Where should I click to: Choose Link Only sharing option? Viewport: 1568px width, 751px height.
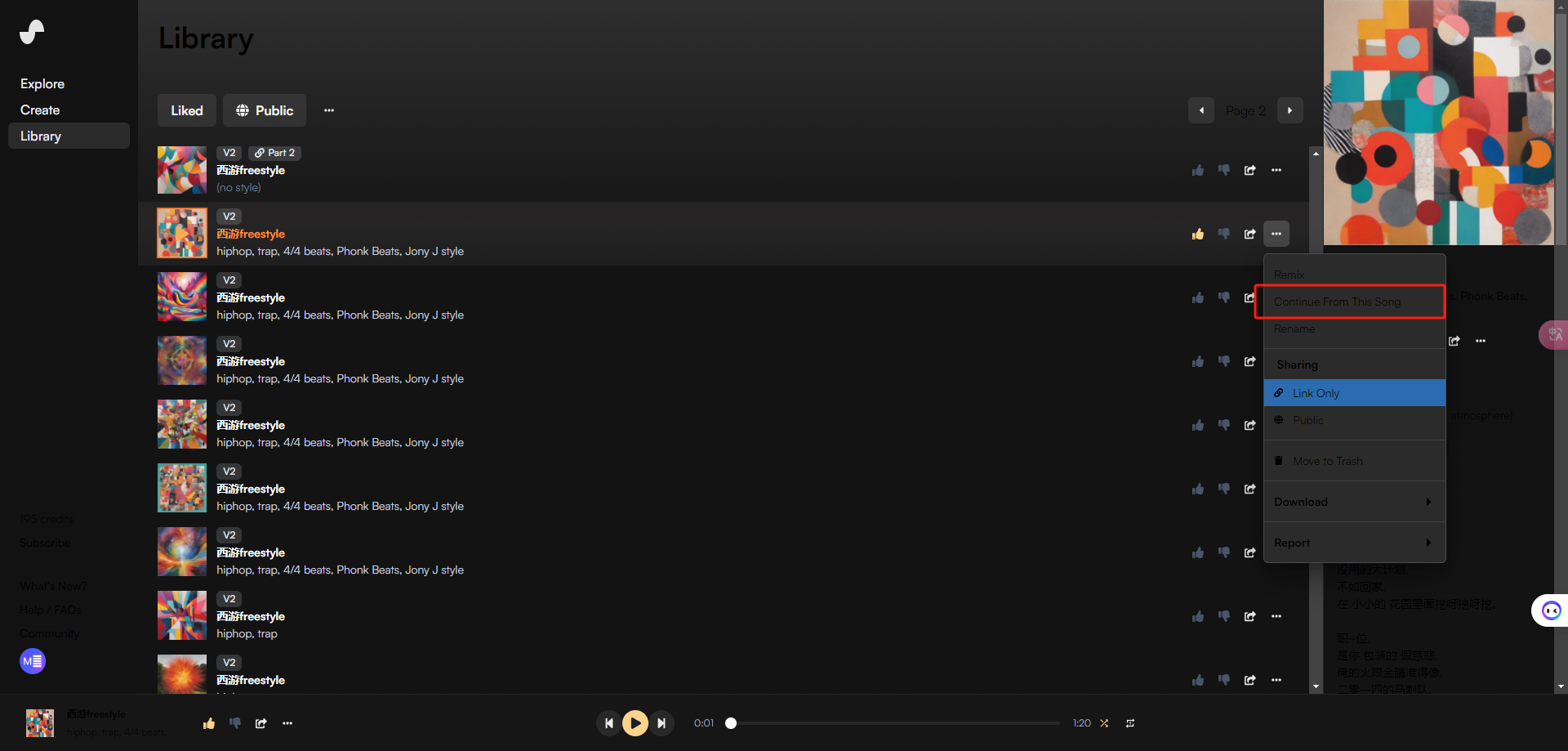1354,393
